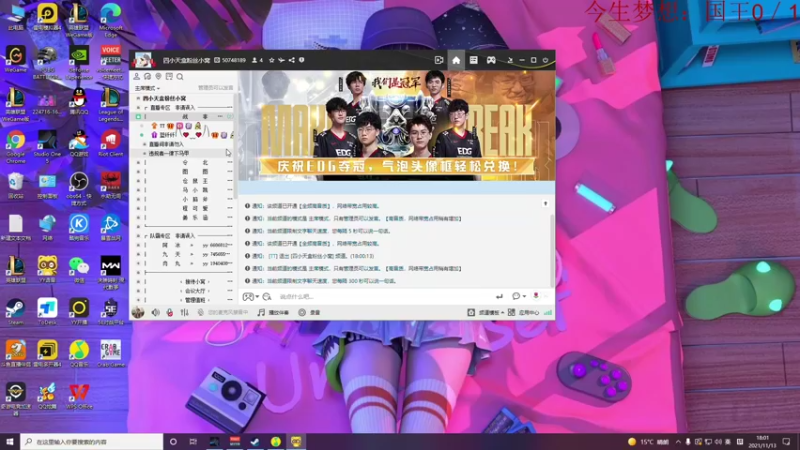The image size is (800, 450).
Task: Click the headset icon above channel tree
Action: [147, 77]
